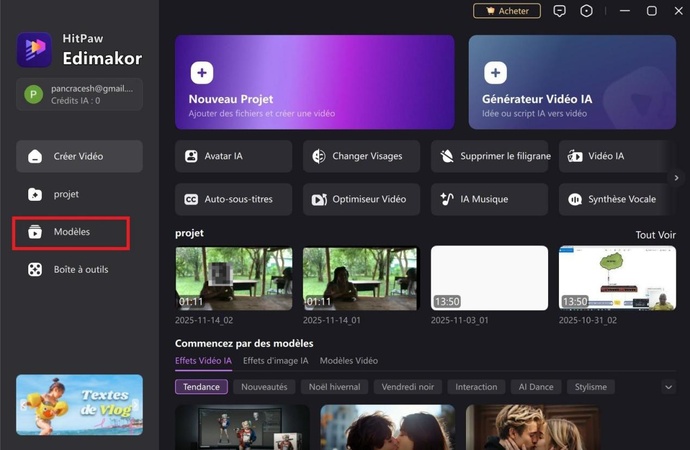Switch to Modèles Vidéo tab
Viewport: 690px width, 450px height.
[x=348, y=360]
